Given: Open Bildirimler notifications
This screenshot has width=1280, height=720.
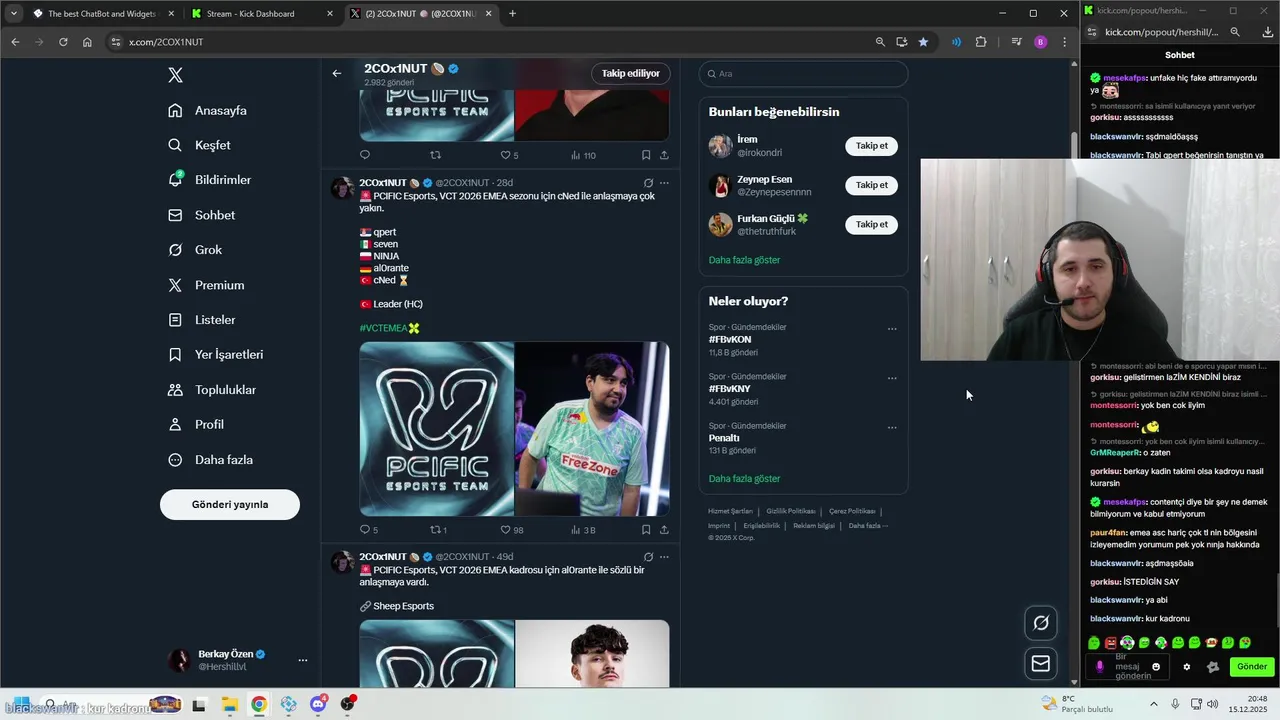Looking at the screenshot, I should point(210,180).
